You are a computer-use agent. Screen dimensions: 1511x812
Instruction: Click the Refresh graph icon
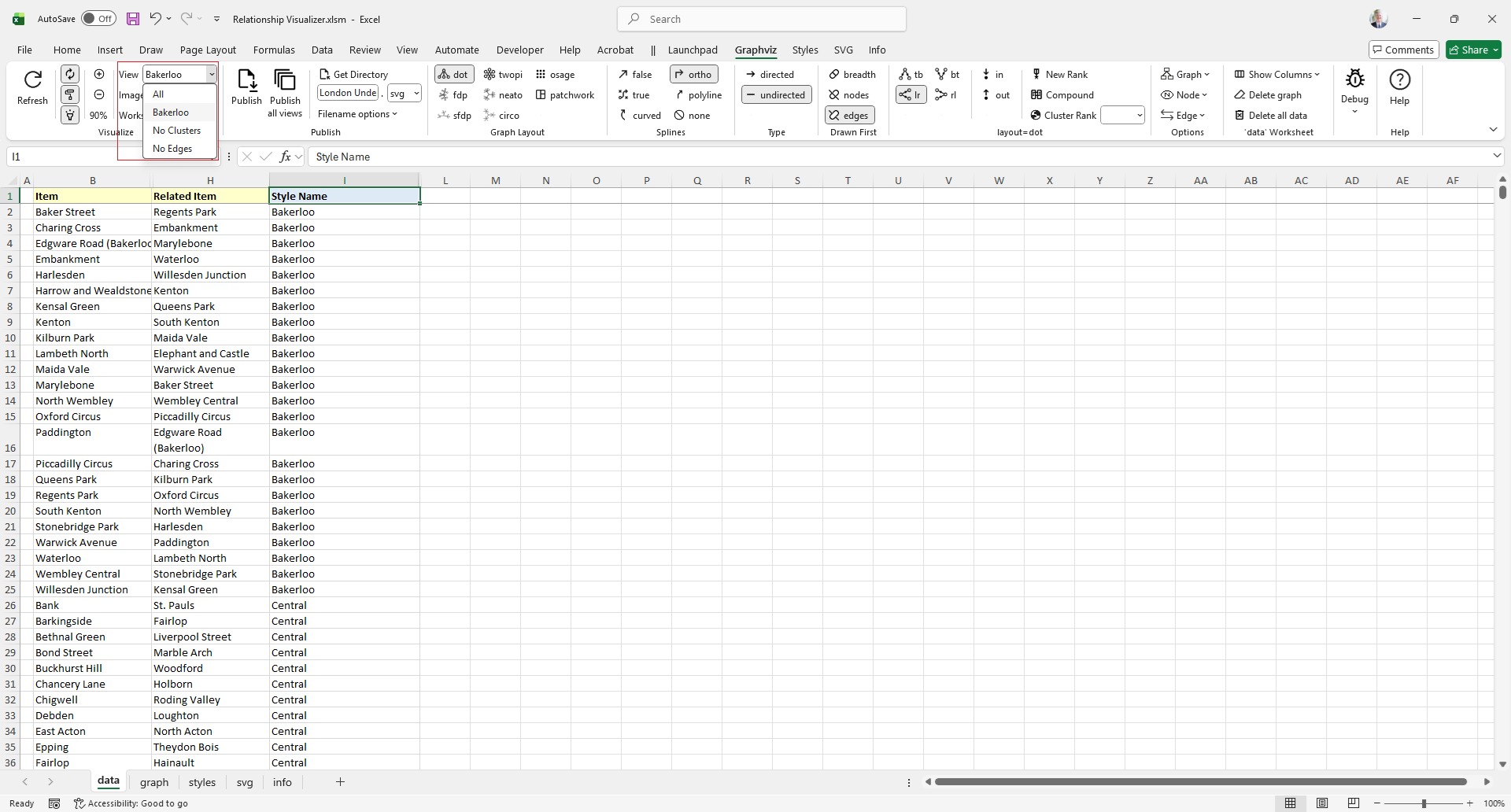[x=32, y=80]
